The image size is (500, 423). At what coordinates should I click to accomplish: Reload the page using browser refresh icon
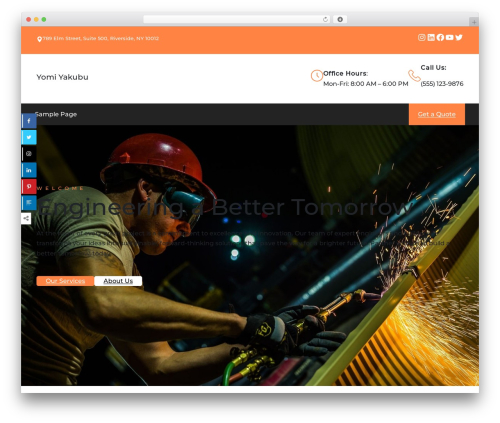(325, 20)
